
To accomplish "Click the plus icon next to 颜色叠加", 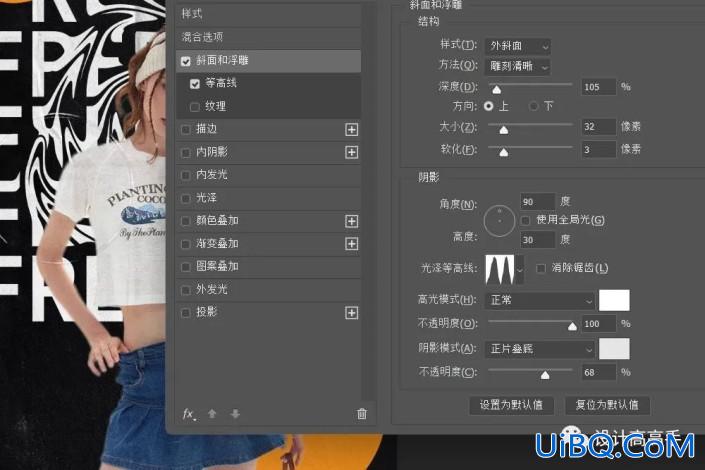I will pos(352,221).
